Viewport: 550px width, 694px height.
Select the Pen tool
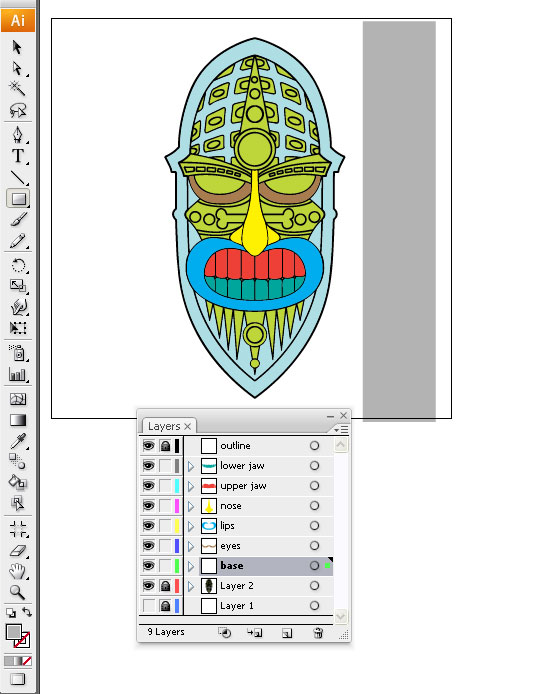click(18, 134)
